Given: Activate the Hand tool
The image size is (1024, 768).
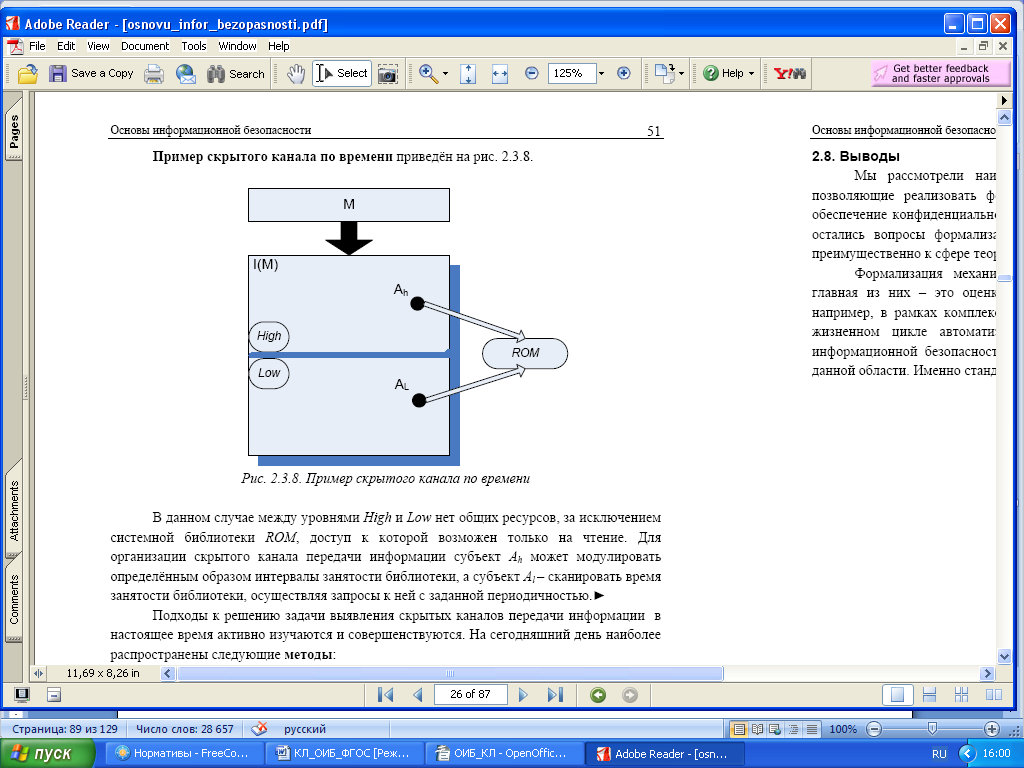Looking at the screenshot, I should 296,74.
